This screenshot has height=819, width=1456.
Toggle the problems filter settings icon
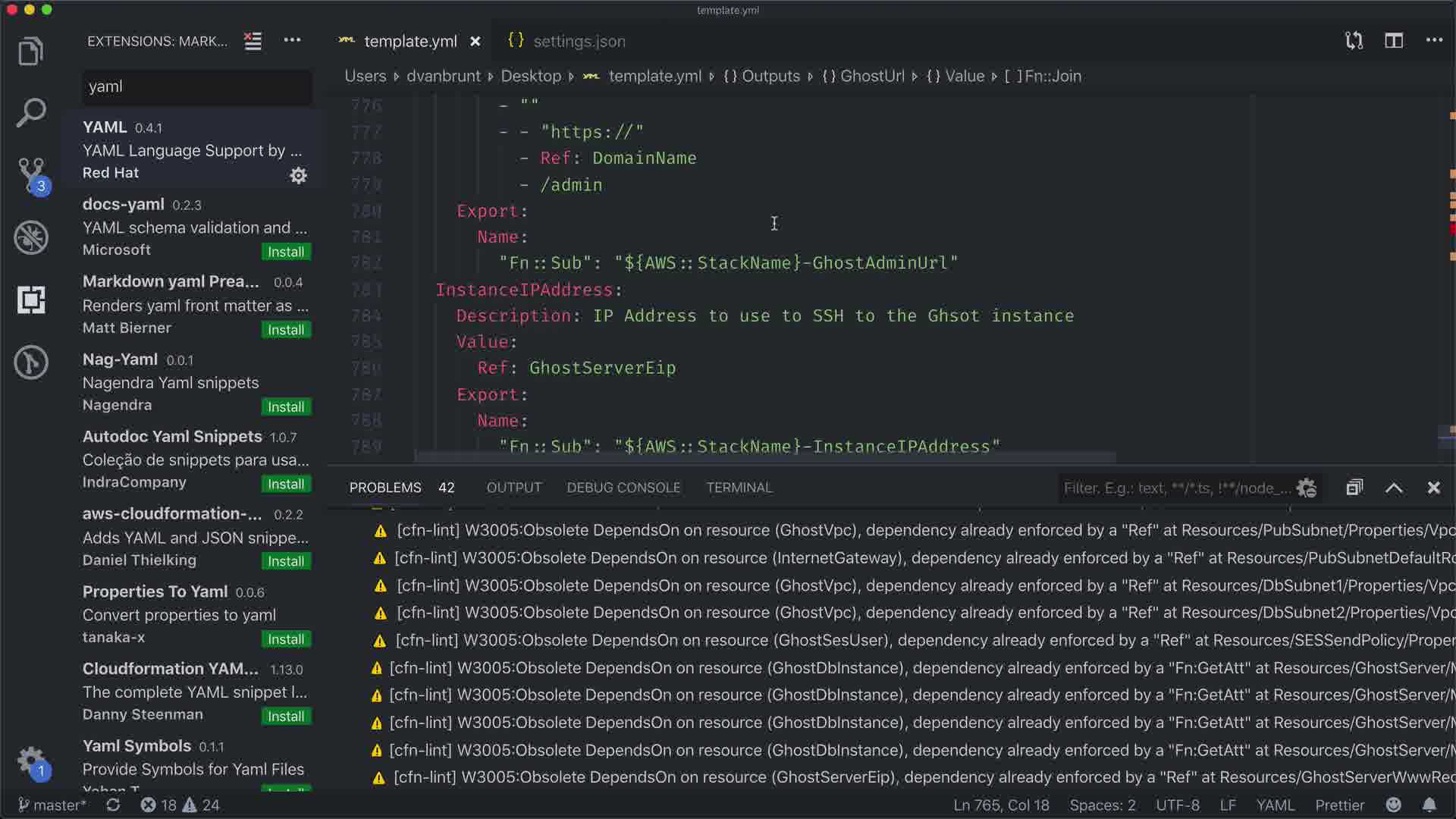click(x=1307, y=488)
